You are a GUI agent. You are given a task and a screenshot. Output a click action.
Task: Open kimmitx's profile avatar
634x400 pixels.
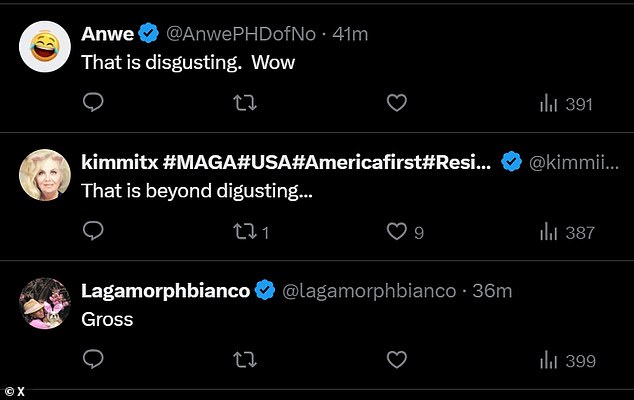pyautogui.click(x=45, y=173)
